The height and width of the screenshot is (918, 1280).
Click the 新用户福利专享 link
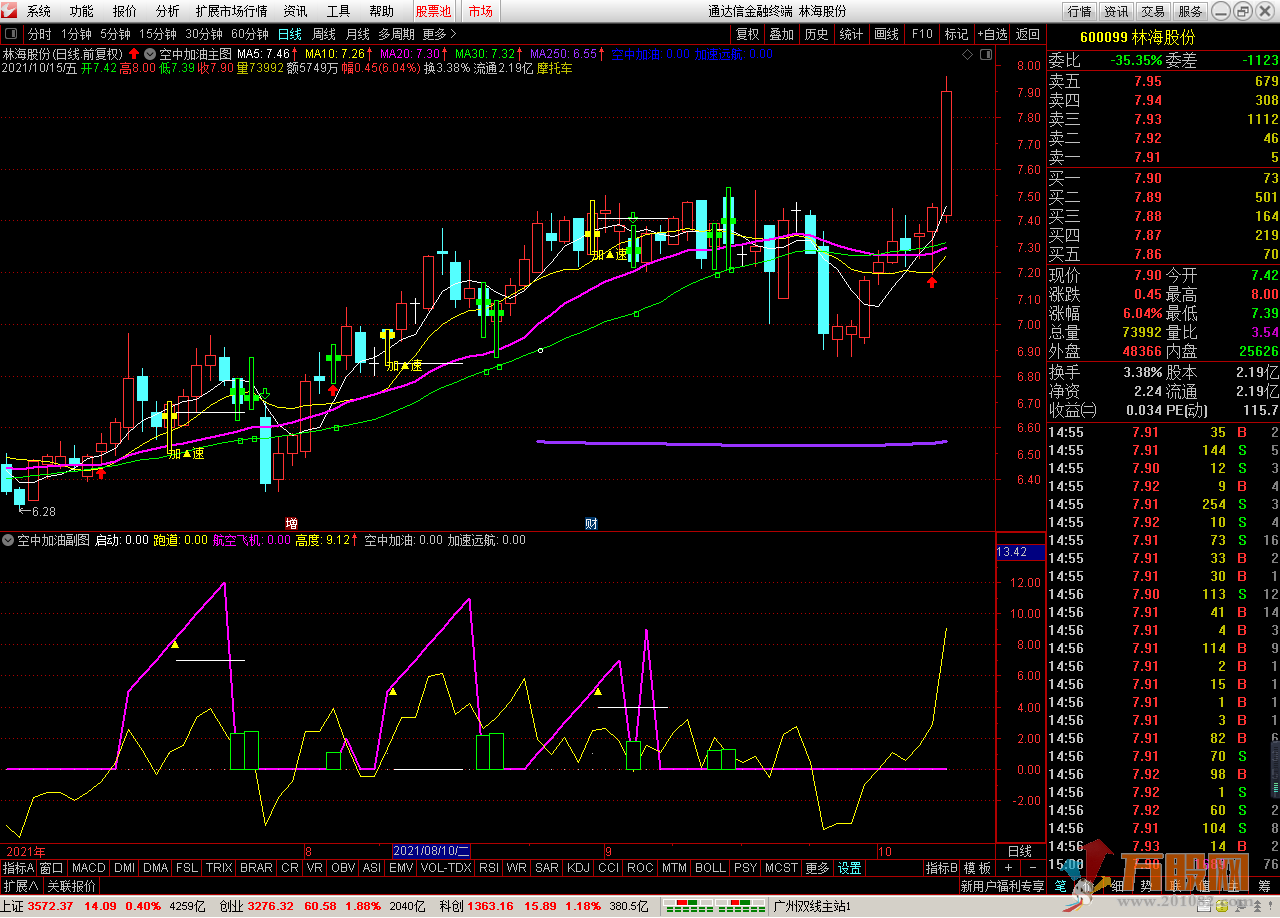pos(1002,886)
